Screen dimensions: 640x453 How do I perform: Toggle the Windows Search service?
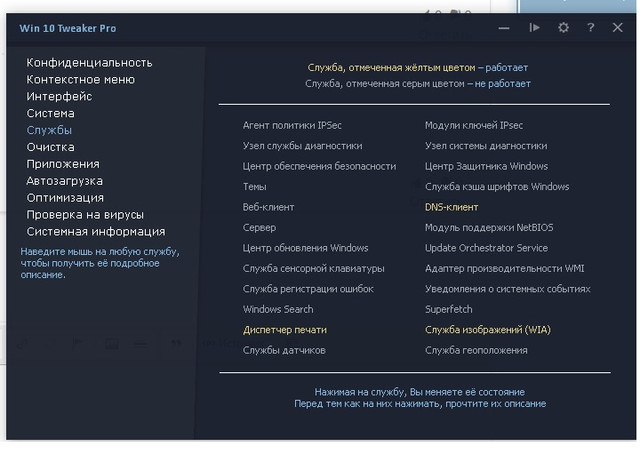(x=278, y=309)
